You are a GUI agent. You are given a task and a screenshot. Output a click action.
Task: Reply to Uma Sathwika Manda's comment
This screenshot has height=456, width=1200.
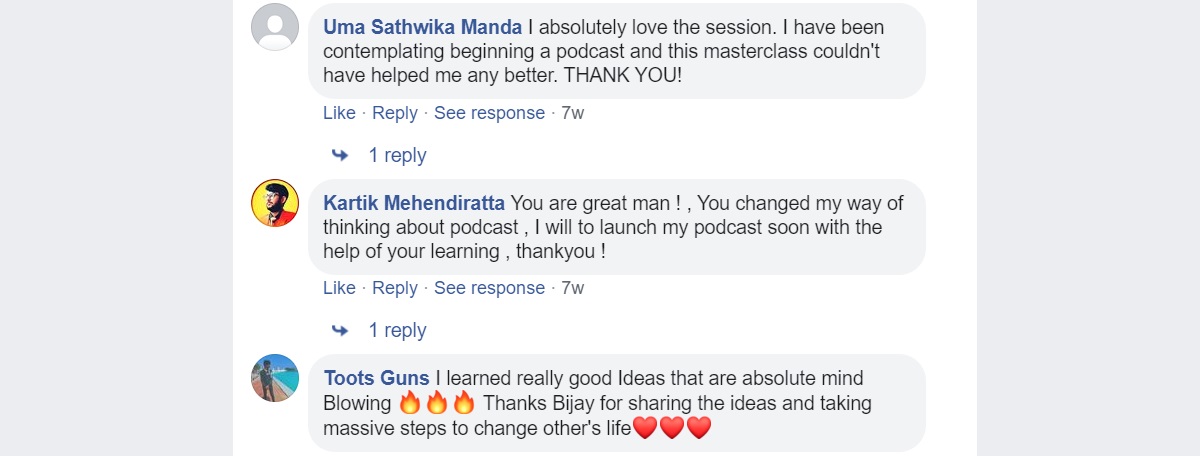pyautogui.click(x=394, y=113)
